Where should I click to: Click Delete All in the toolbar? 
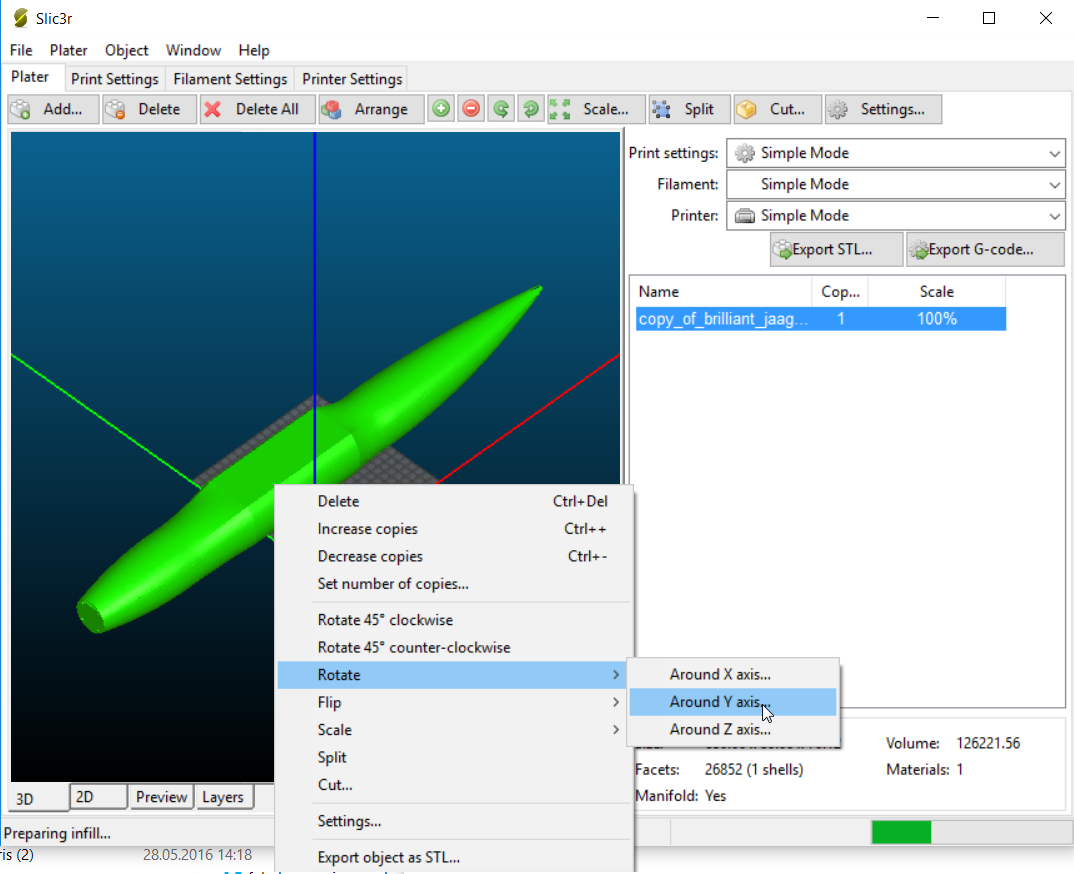[x=258, y=110]
